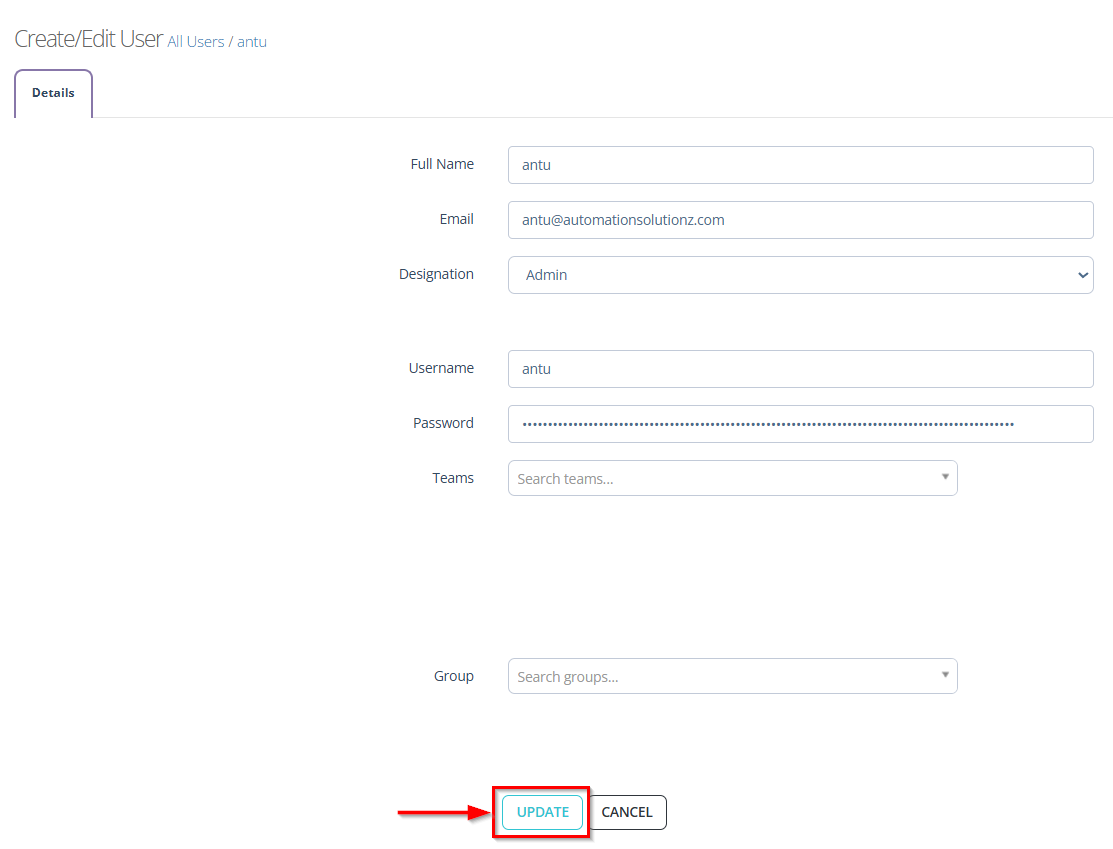Focus the Email address field
The width and height of the screenshot is (1113, 849).
pyautogui.click(x=800, y=220)
